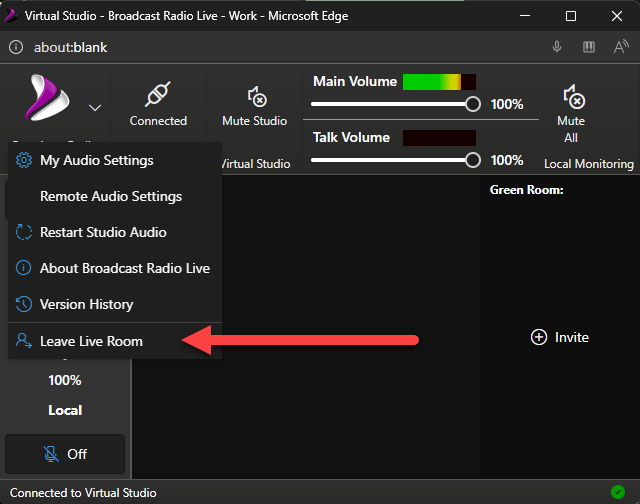Click the muted microphone icon
The width and height of the screenshot is (640, 504).
51,454
